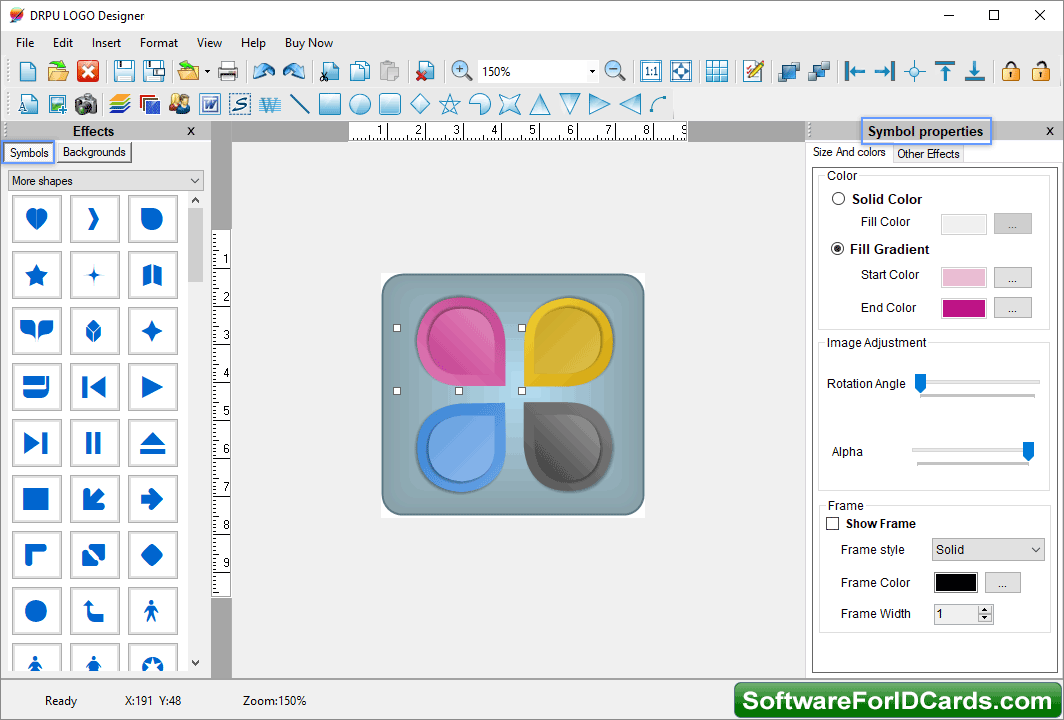Image resolution: width=1064 pixels, height=720 pixels.
Task: Select the Line drawing tool
Action: click(299, 104)
